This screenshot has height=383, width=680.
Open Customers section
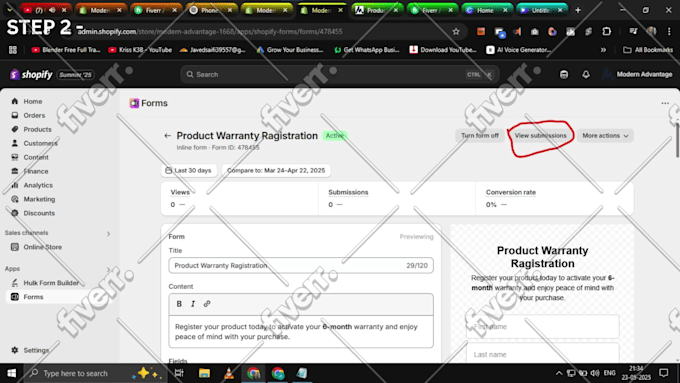(40, 143)
